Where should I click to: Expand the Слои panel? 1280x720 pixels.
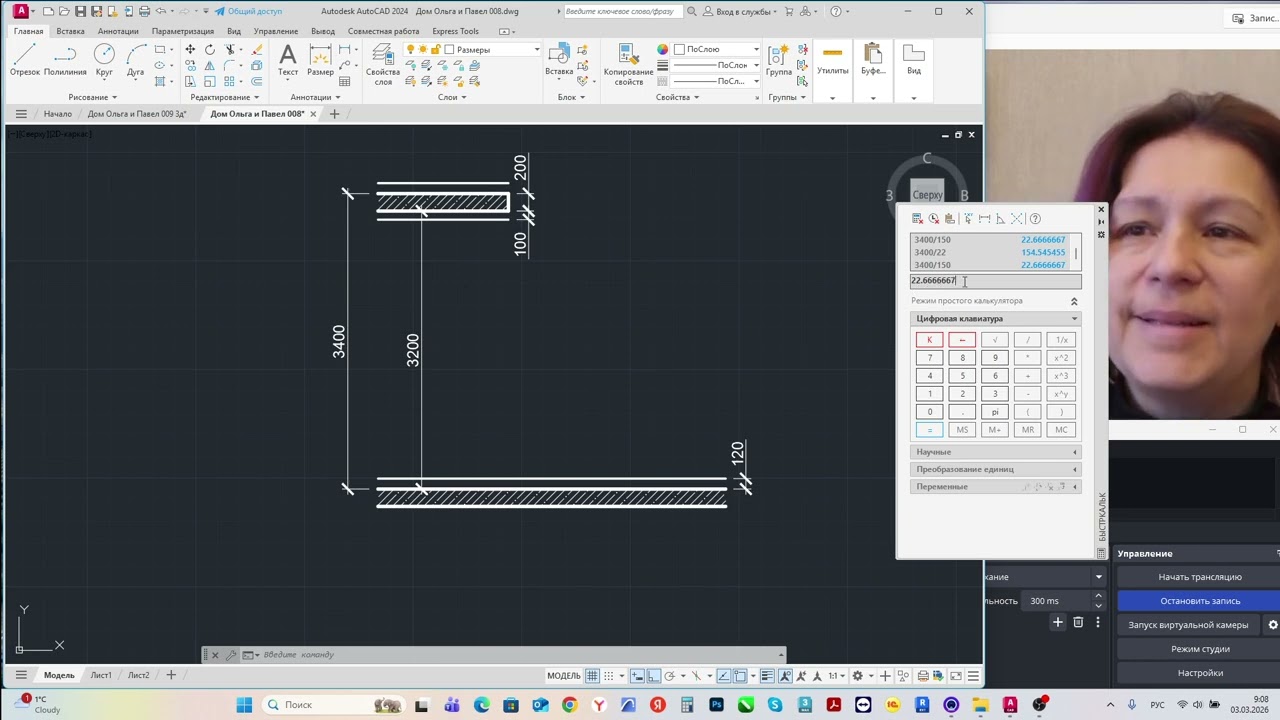tap(452, 97)
